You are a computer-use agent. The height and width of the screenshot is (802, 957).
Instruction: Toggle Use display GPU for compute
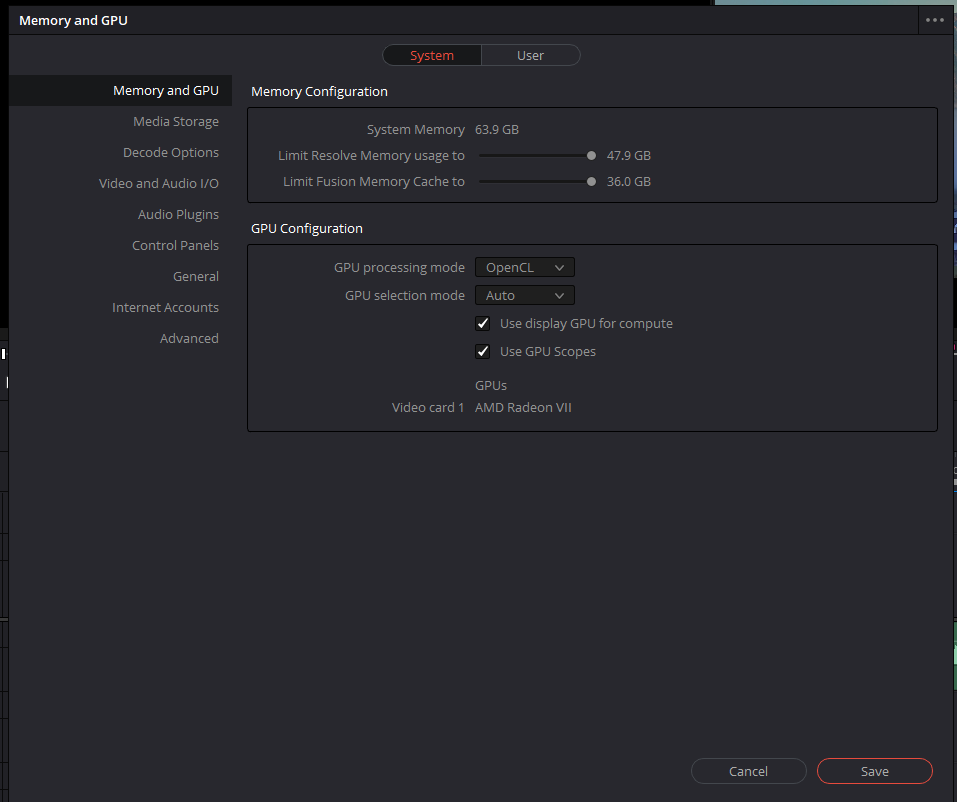pyautogui.click(x=482, y=323)
